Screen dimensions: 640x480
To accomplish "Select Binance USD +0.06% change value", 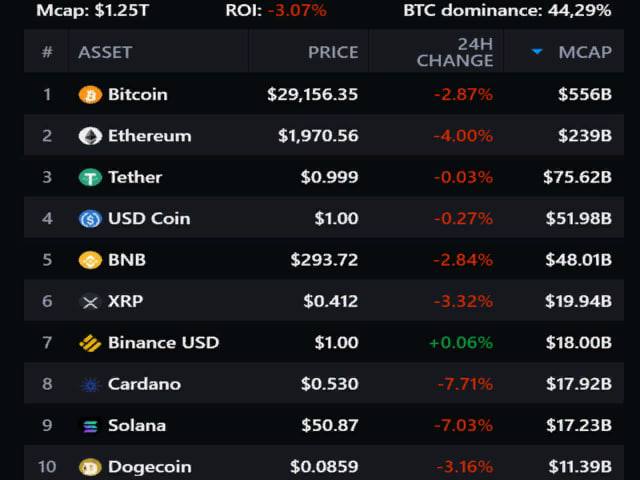I will [460, 343].
